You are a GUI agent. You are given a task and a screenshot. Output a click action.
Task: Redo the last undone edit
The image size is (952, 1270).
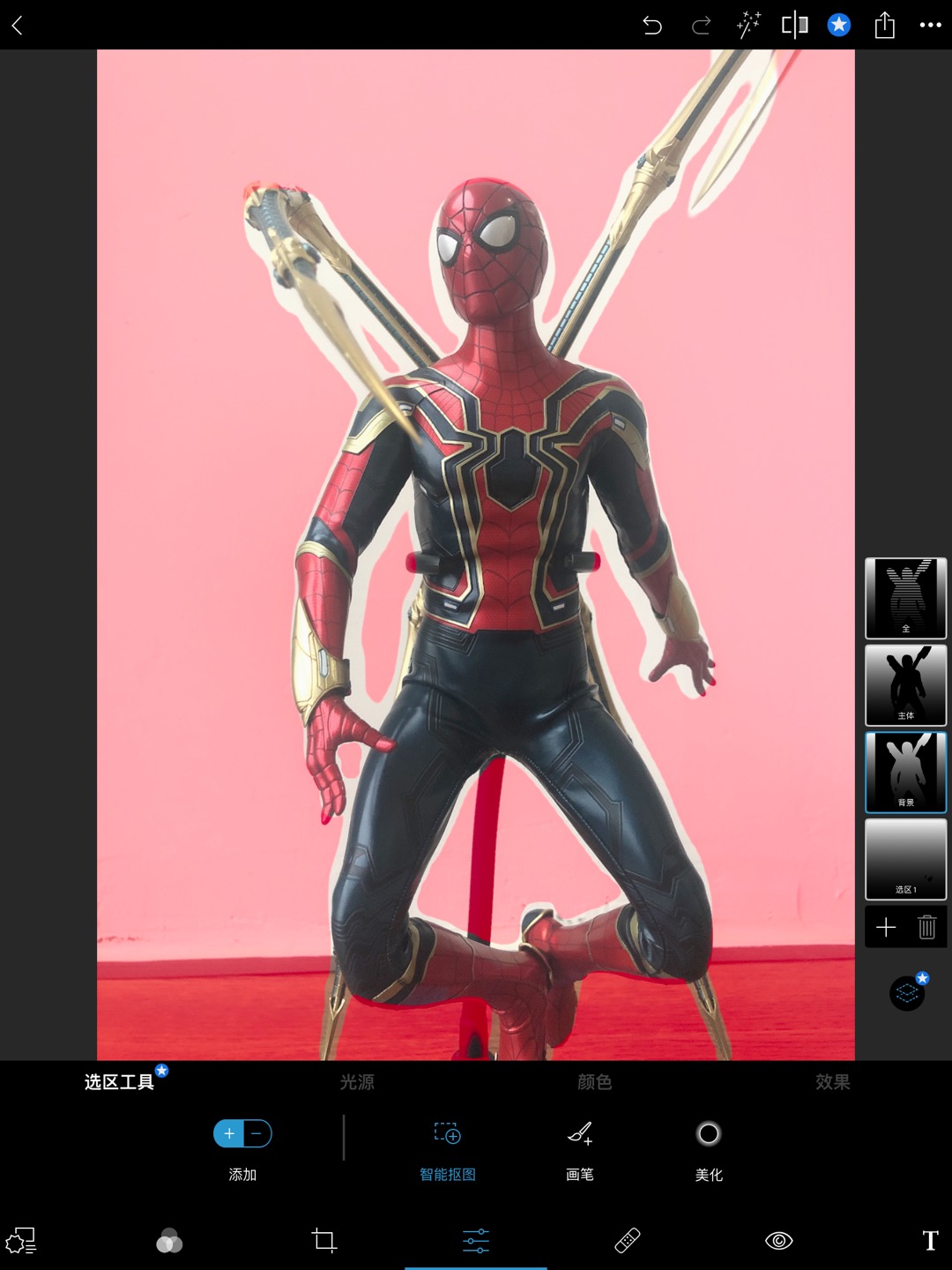(x=701, y=26)
